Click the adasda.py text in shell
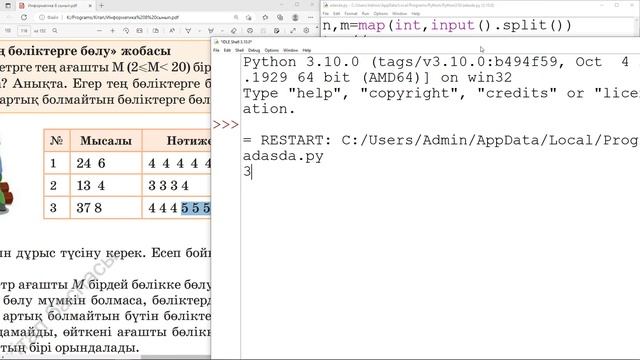The width and height of the screenshot is (640, 360). click(283, 156)
